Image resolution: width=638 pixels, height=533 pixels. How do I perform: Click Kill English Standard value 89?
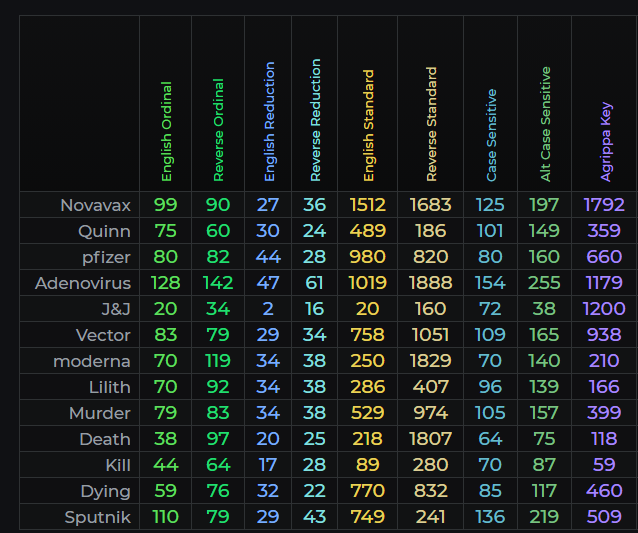click(368, 465)
